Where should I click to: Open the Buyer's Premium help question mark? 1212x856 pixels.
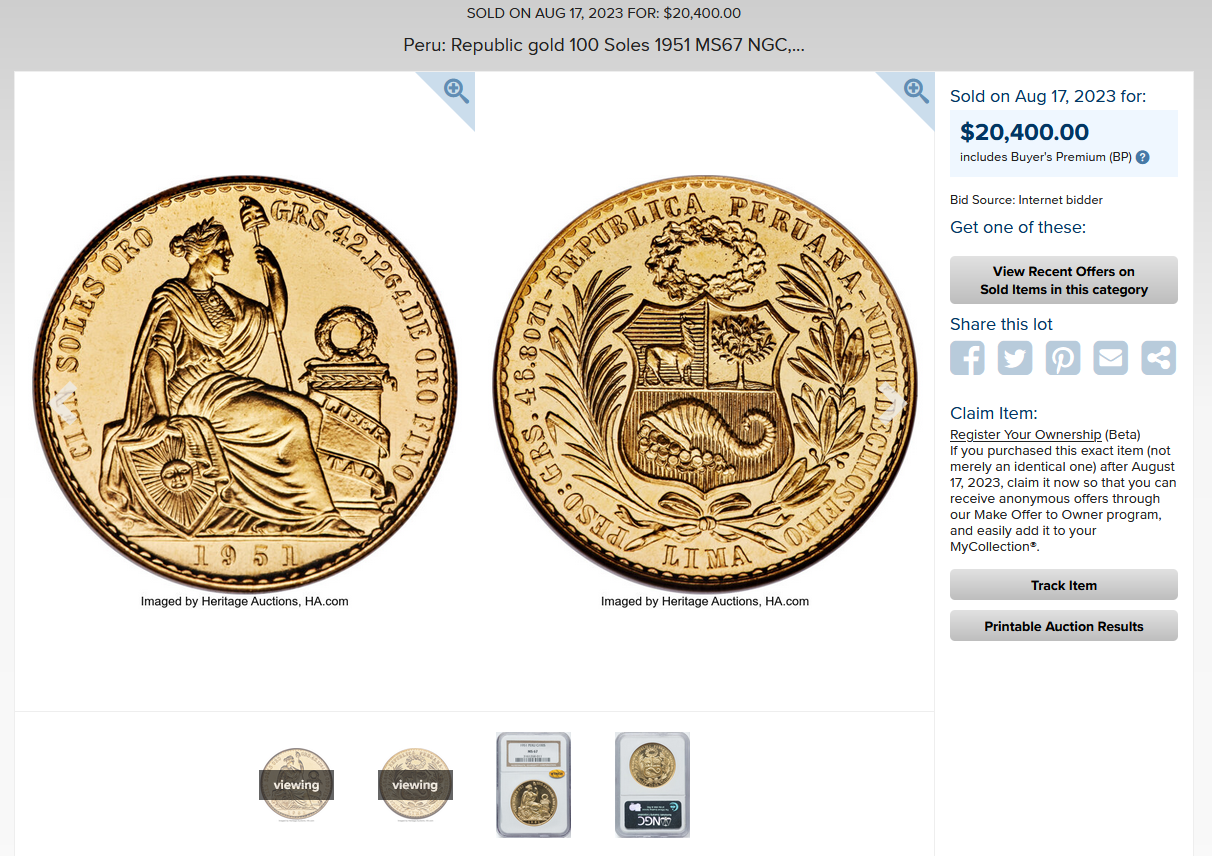(1143, 157)
